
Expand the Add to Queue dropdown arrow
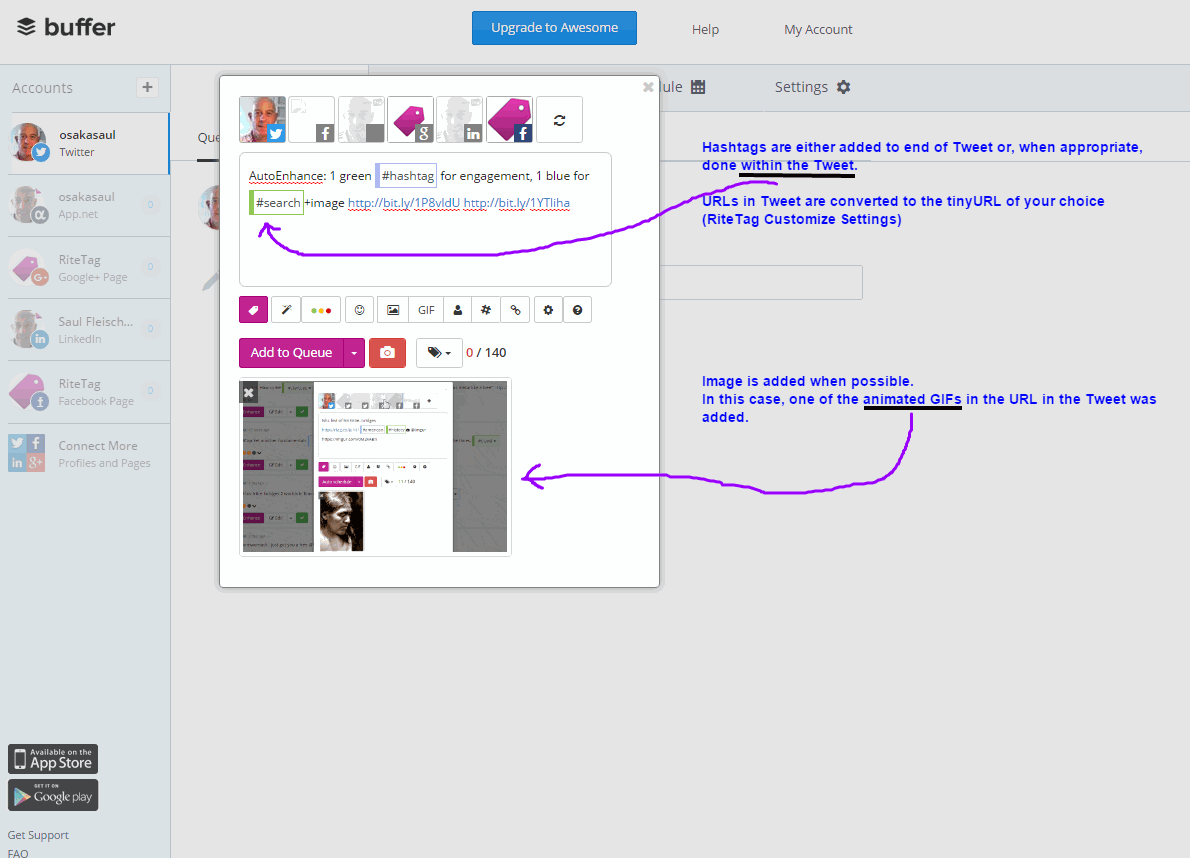pyautogui.click(x=354, y=353)
